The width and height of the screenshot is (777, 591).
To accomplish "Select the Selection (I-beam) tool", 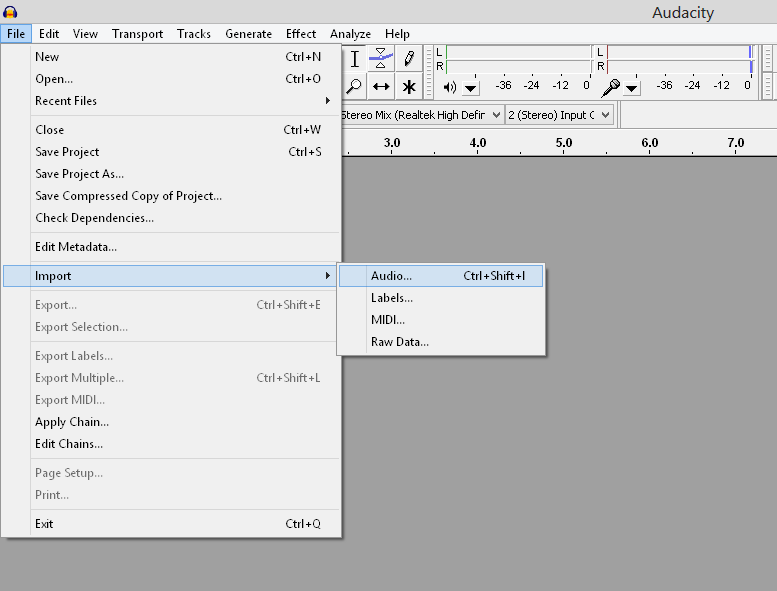I will click(354, 58).
